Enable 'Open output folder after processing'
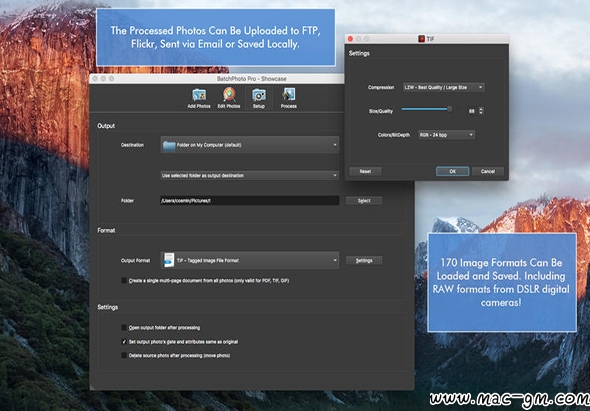This screenshot has width=590, height=411. tap(124, 327)
